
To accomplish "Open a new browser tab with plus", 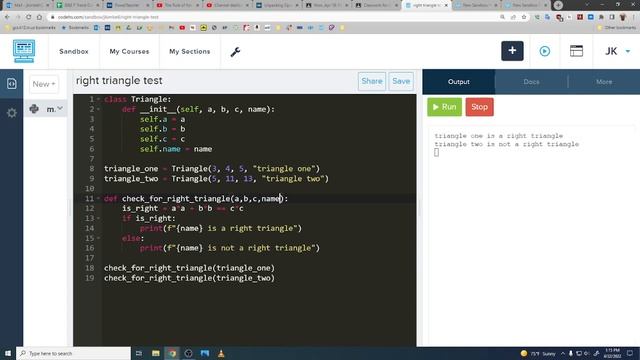I will [558, 5].
